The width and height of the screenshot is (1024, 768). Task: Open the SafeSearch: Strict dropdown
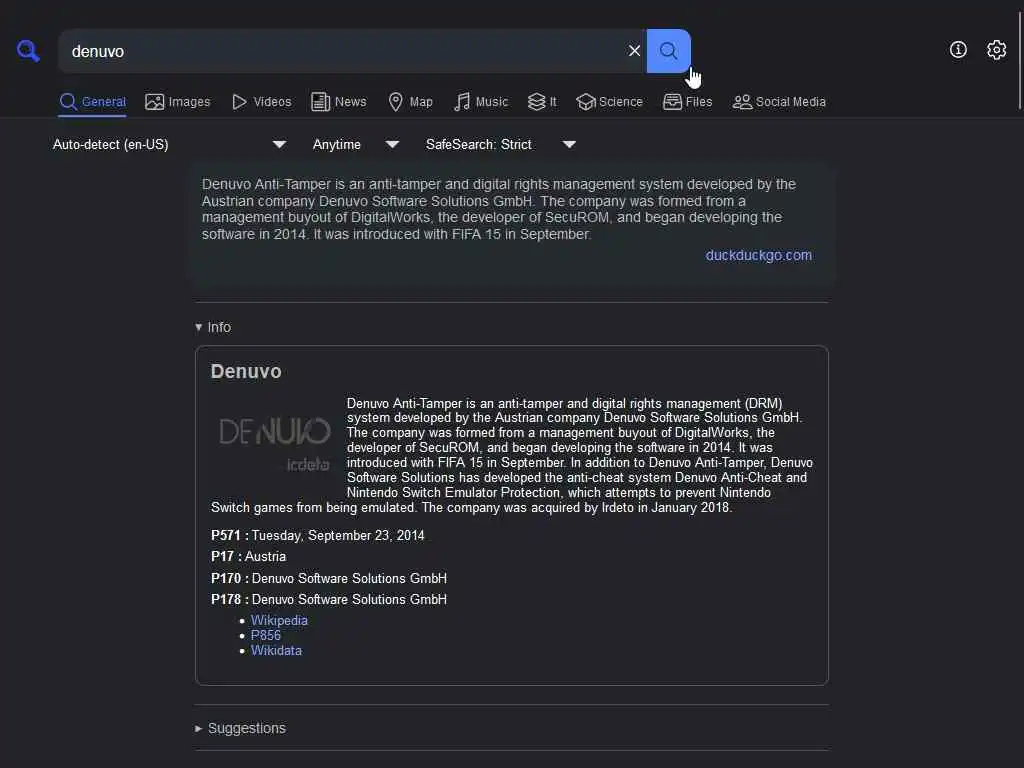[501, 144]
